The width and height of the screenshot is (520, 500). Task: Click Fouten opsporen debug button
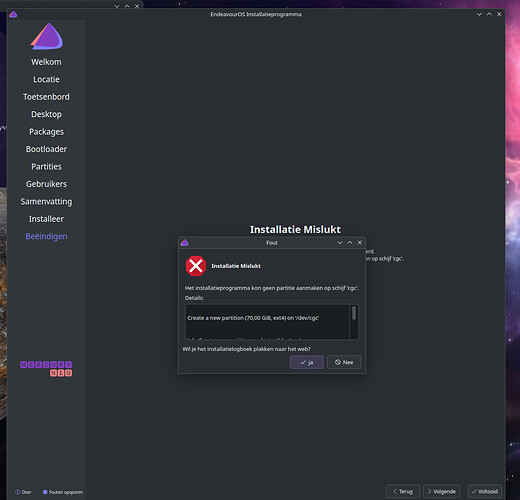(x=63, y=492)
